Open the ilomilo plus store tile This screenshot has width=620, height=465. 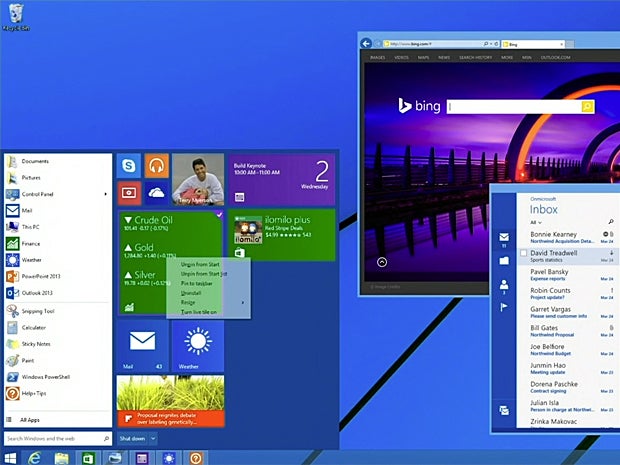[282, 235]
